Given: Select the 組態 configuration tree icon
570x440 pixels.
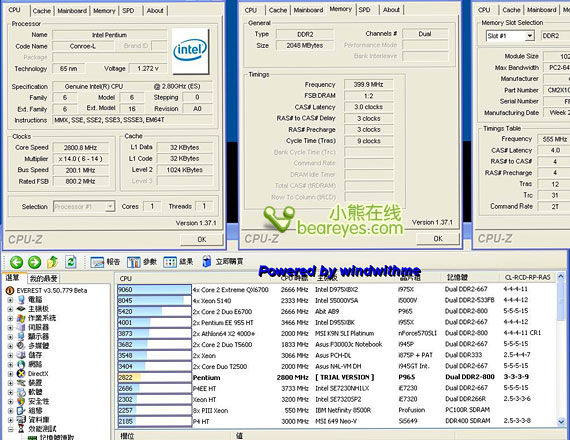Looking at the screenshot, I should click(21, 410).
